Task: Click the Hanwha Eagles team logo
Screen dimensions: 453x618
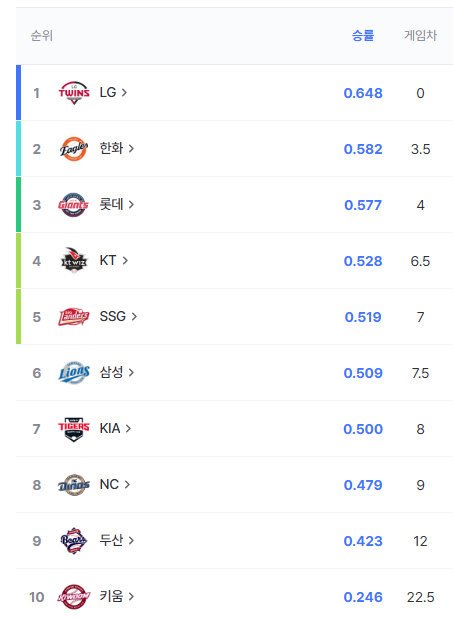Action: (74, 149)
